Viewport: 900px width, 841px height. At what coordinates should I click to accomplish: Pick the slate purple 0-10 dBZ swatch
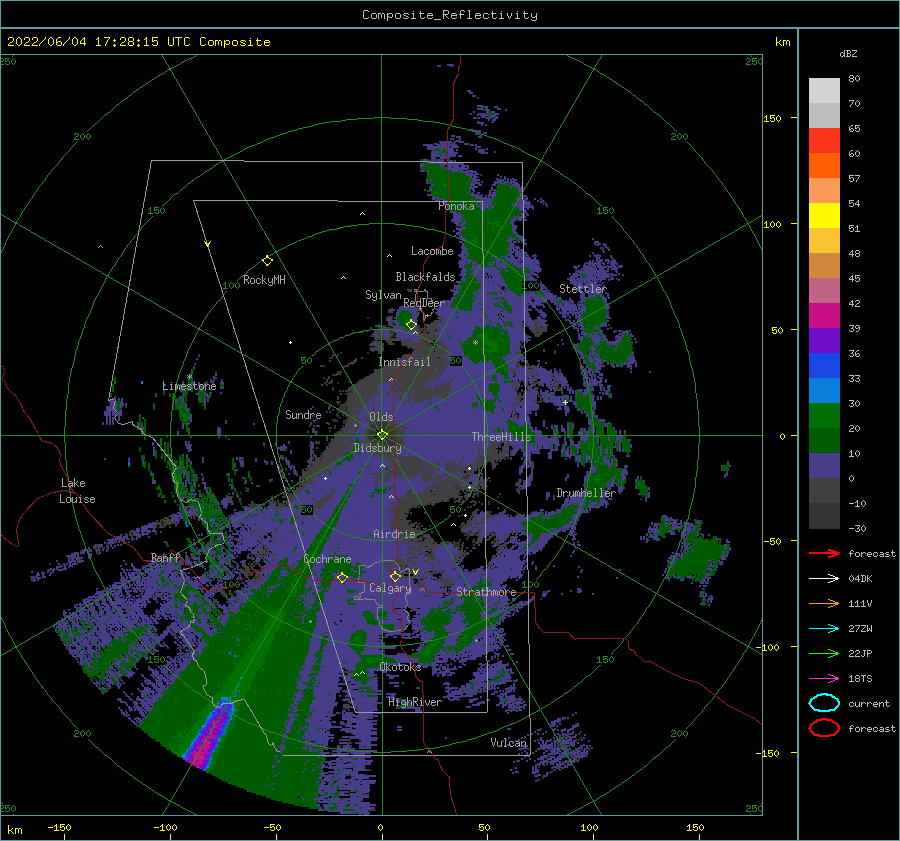[824, 465]
